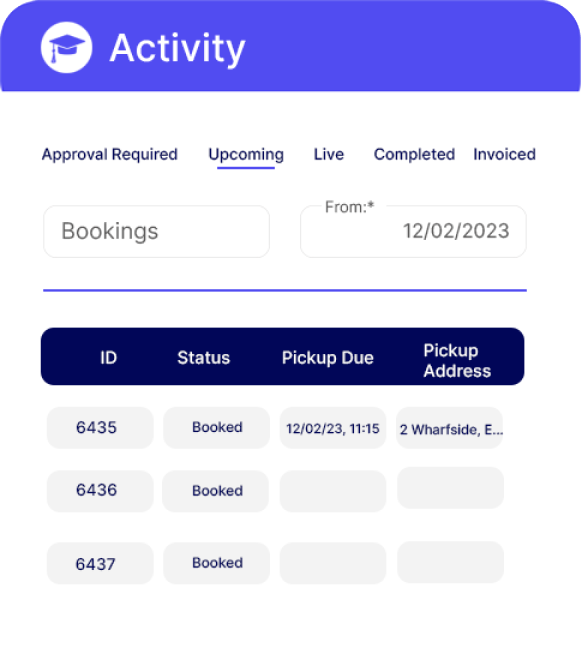Open booking ID 6435
Screen dimensions: 582x657
[x=100, y=428]
